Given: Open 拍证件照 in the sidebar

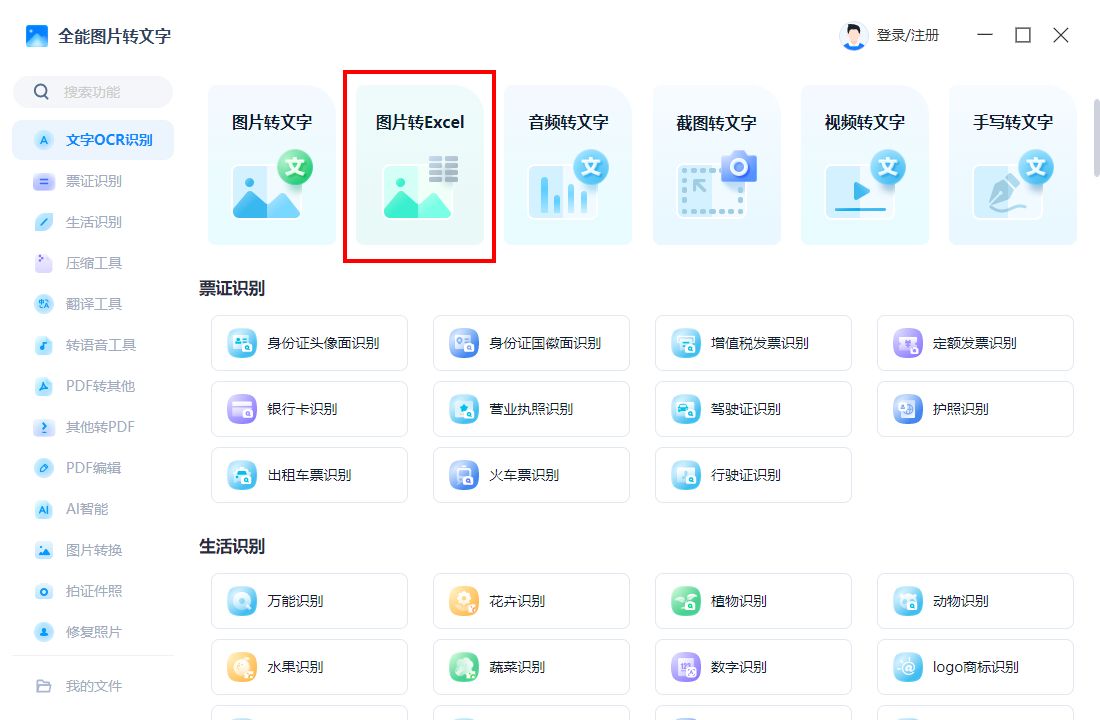Looking at the screenshot, I should [93, 591].
